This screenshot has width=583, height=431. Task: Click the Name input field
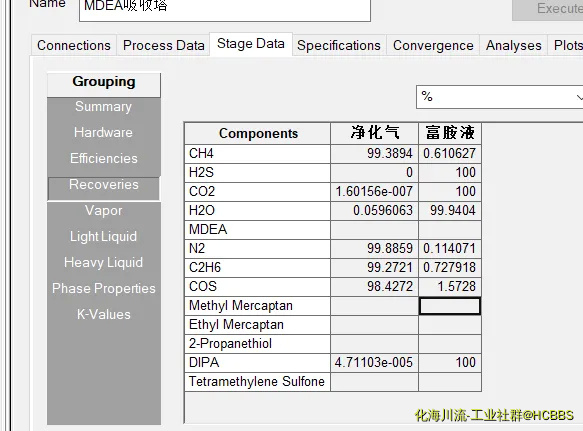tap(225, 9)
